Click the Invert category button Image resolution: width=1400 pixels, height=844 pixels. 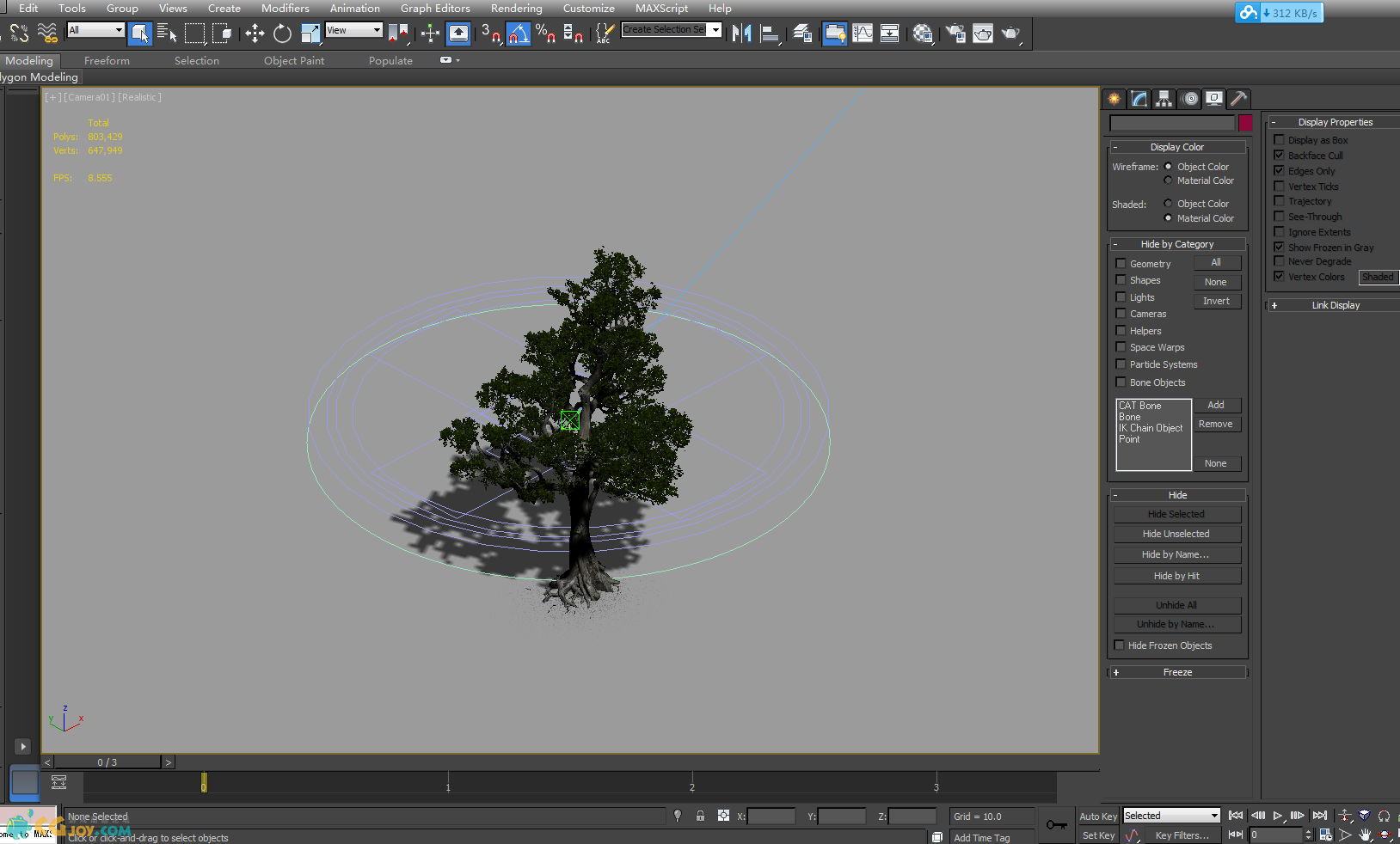(1217, 301)
